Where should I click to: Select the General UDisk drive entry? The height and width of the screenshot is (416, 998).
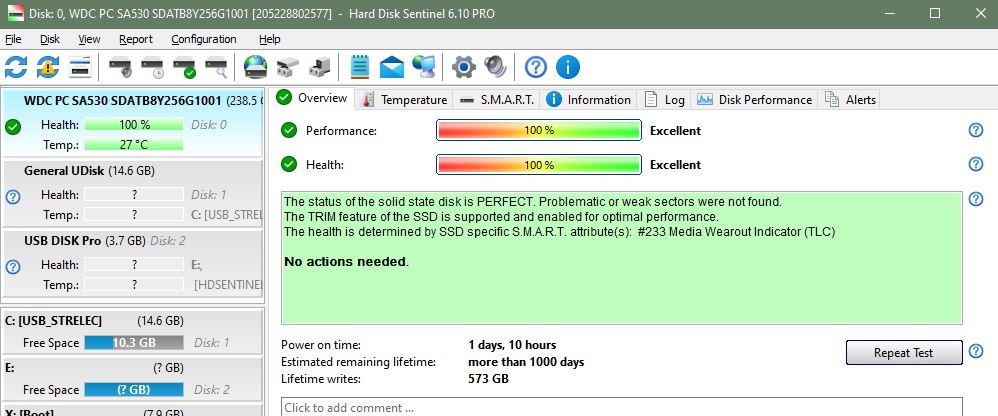pos(132,193)
